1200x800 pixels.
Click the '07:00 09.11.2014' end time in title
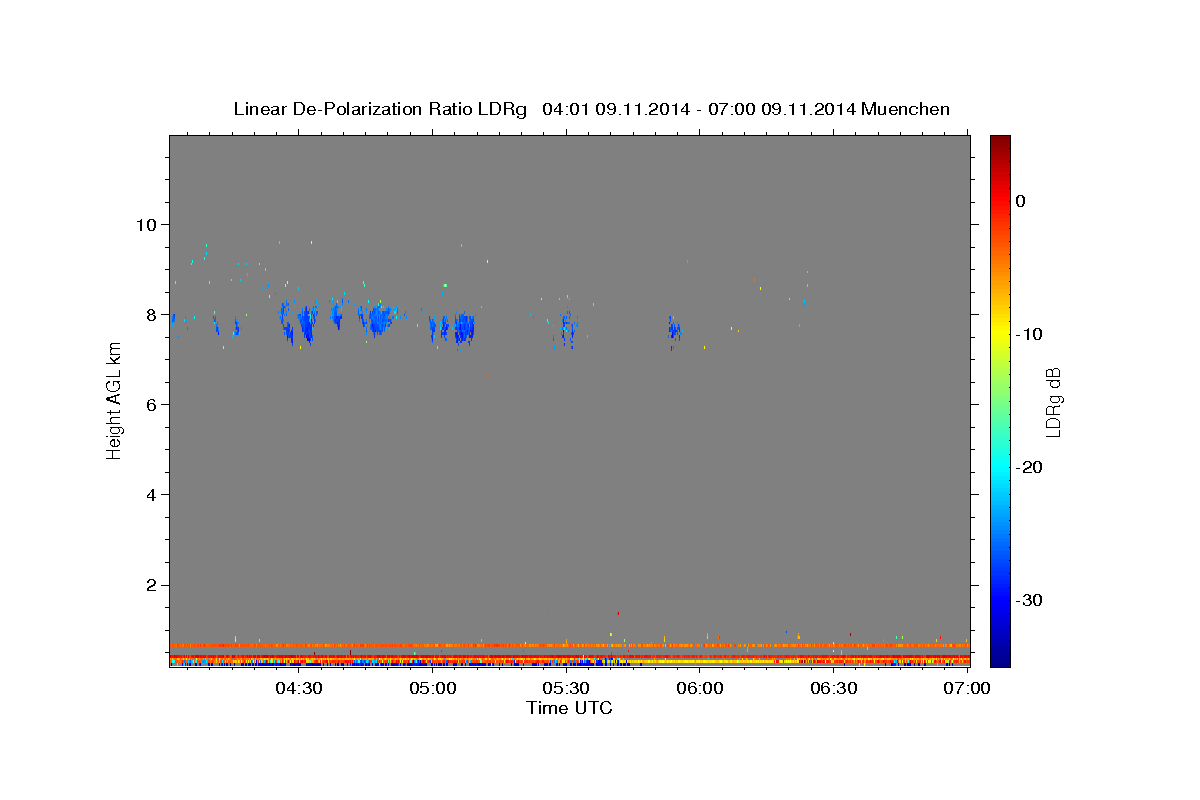782,109
